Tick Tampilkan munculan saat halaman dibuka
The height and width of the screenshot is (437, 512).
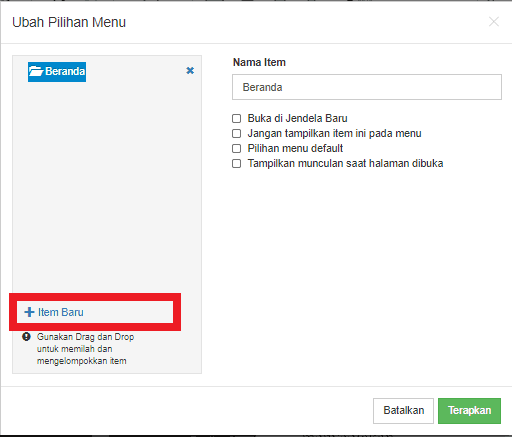point(236,163)
